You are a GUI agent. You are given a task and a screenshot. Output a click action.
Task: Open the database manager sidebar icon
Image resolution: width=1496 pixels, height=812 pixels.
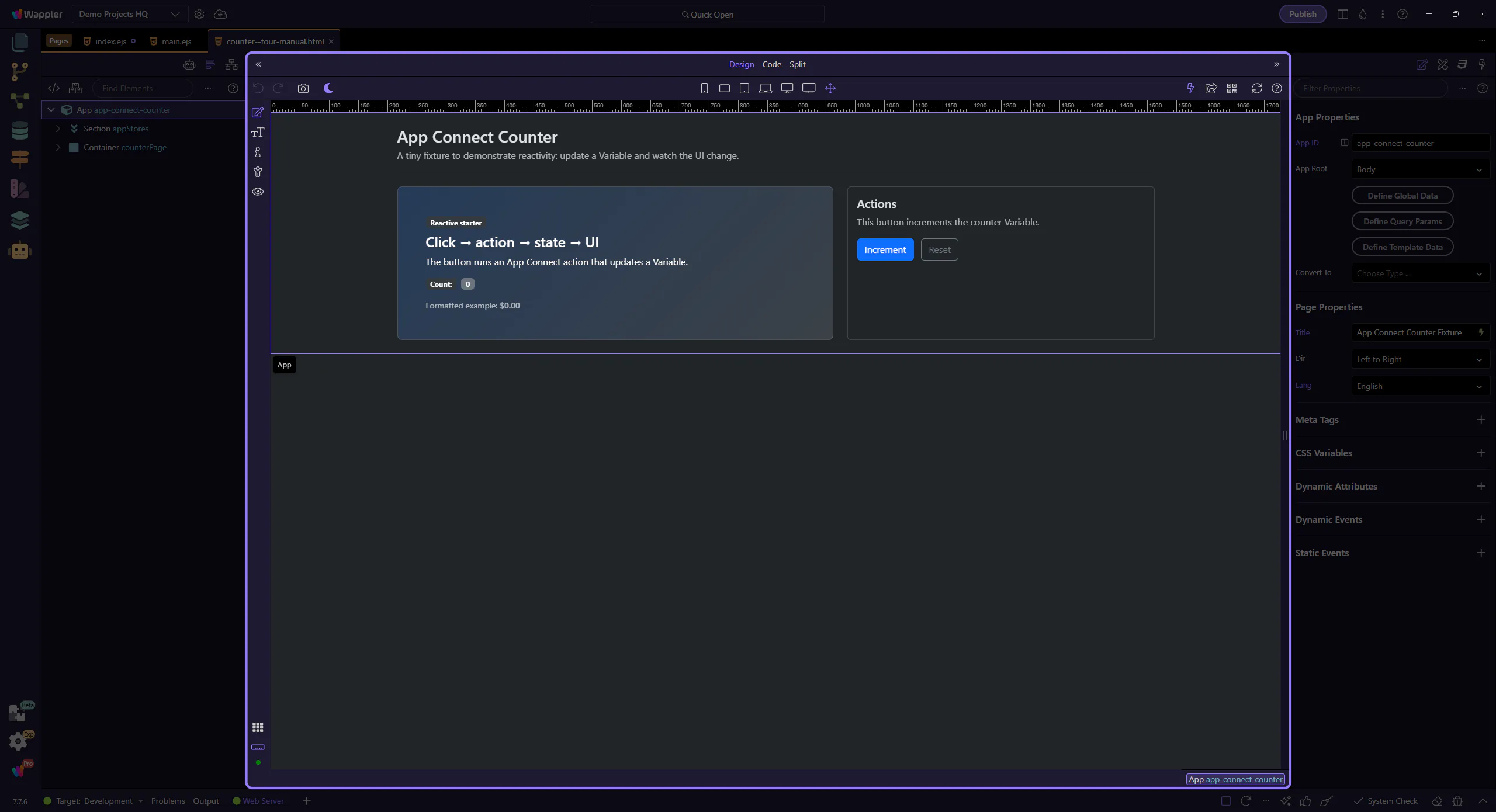19,130
